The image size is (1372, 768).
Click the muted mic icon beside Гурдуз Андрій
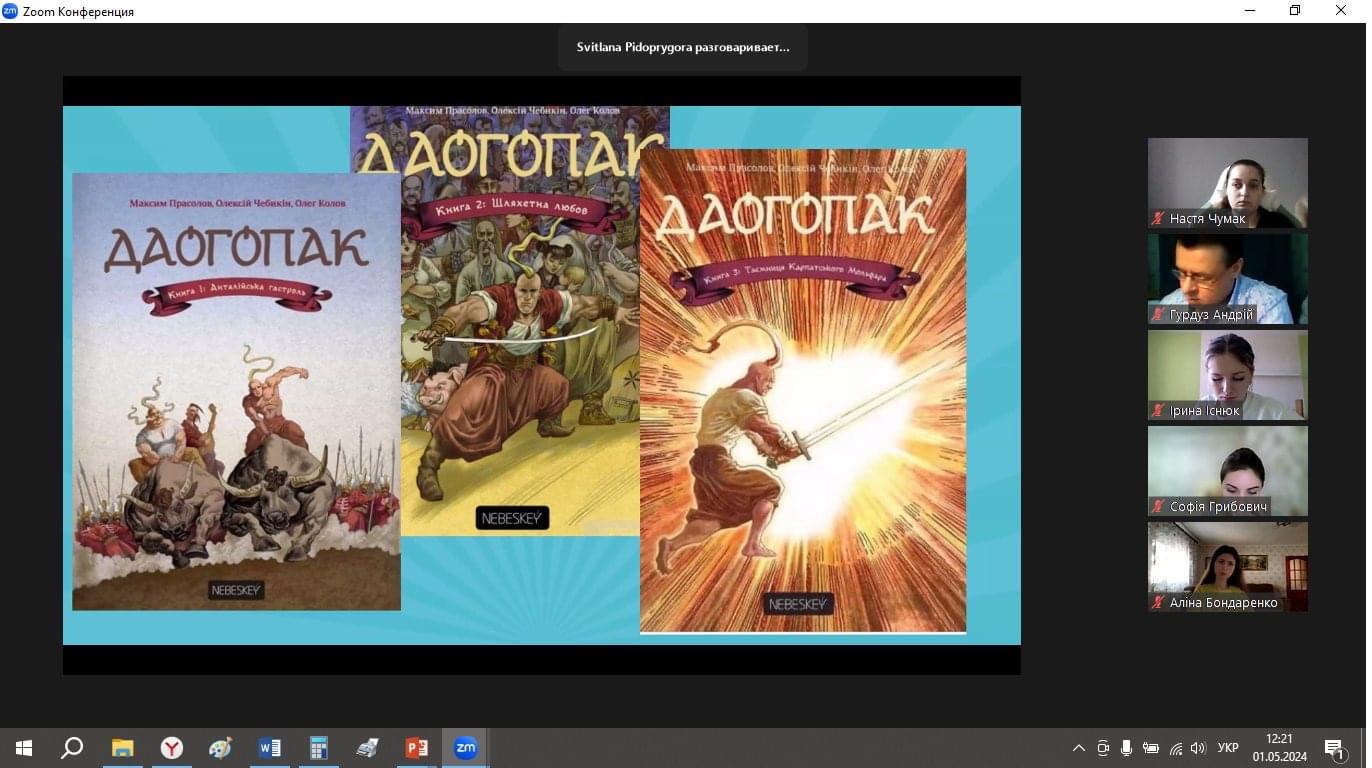click(x=1159, y=314)
